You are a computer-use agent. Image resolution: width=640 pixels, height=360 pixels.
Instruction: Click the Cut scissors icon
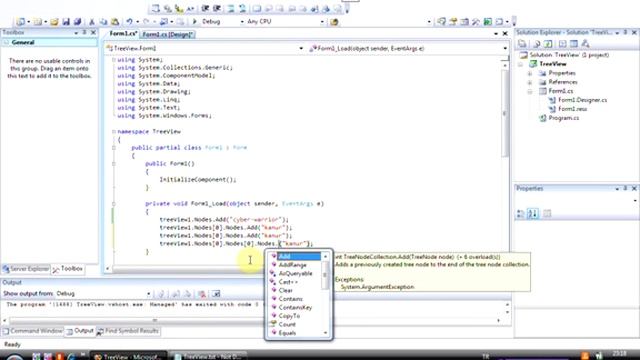(92, 22)
